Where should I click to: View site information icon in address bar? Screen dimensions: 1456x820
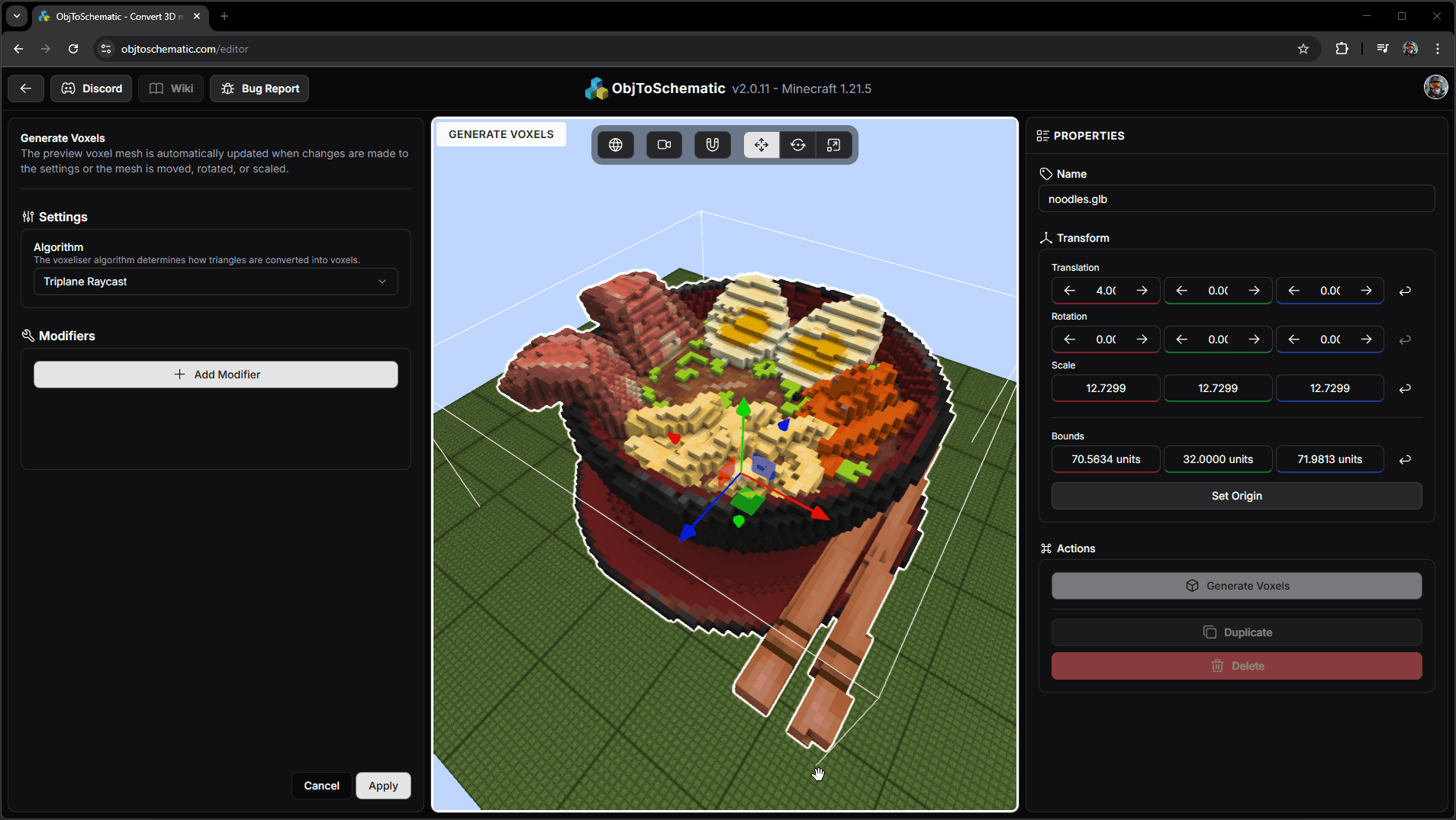(x=106, y=49)
